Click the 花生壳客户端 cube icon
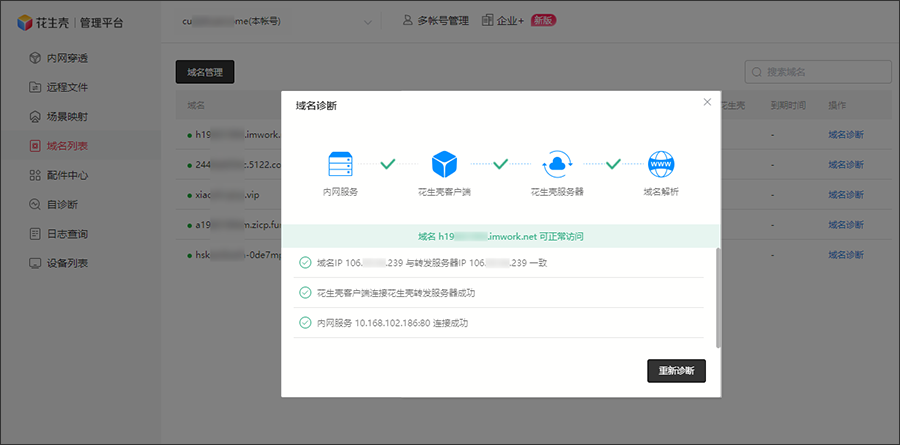Screen dimensions: 900x445 (444, 164)
